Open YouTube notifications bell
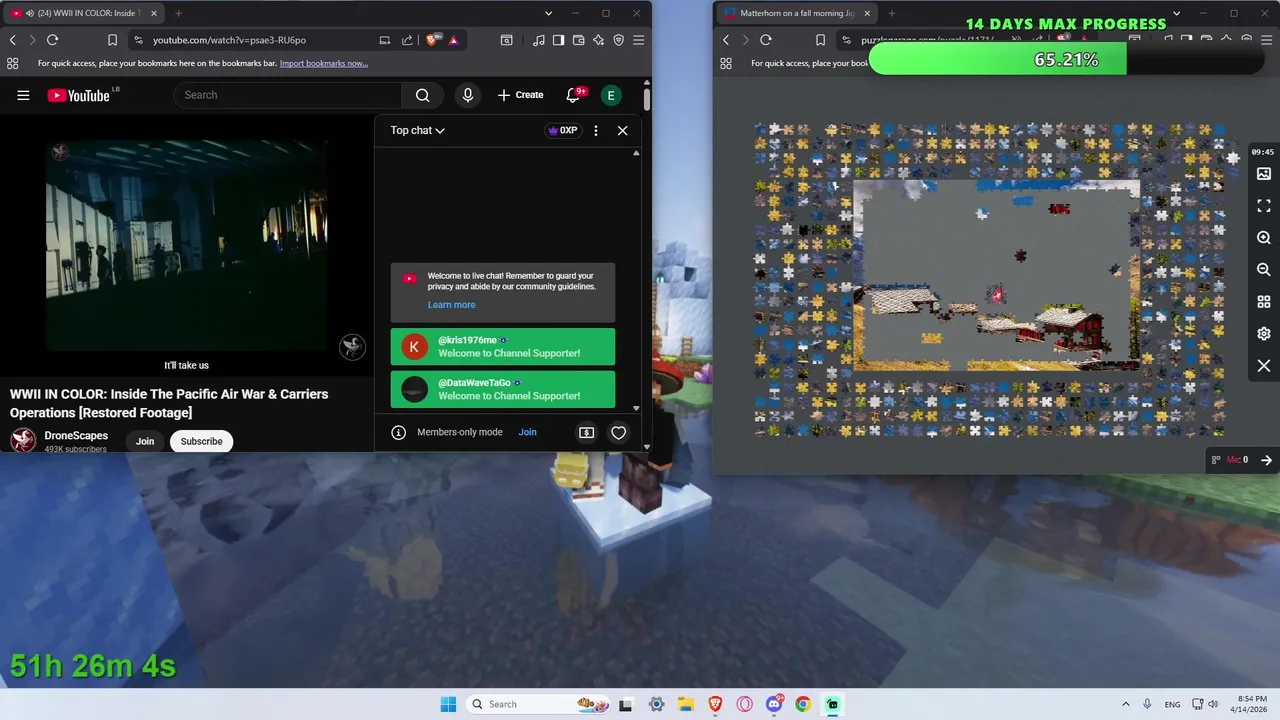Image resolution: width=1280 pixels, height=720 pixels. coord(573,95)
